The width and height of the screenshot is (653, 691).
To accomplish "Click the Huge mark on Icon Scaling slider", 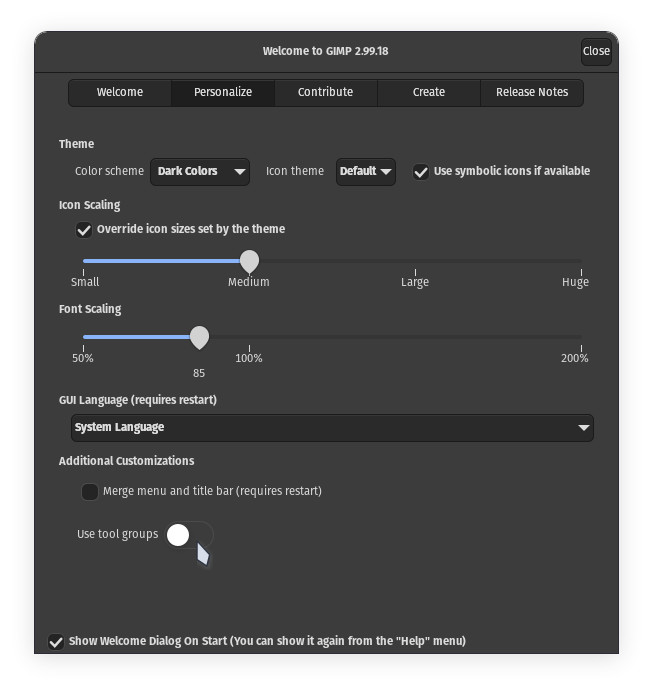I will (581, 262).
